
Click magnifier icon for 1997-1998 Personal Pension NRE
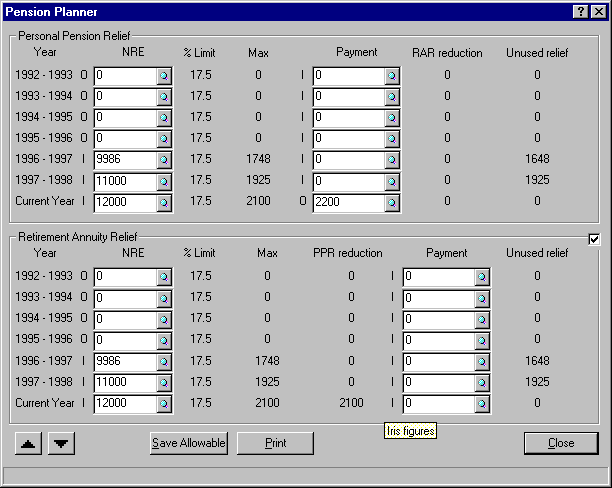(164, 182)
